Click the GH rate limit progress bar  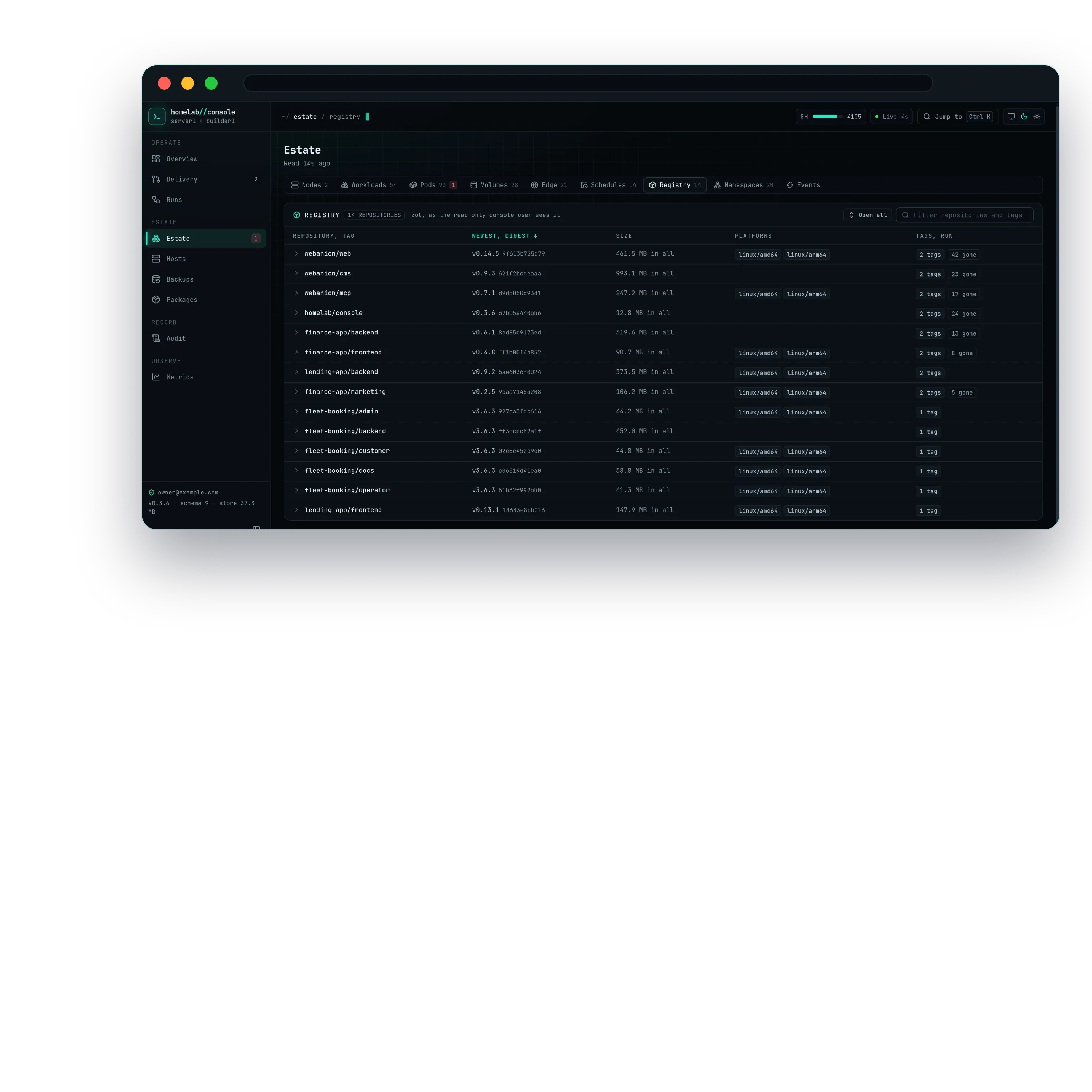coord(828,117)
